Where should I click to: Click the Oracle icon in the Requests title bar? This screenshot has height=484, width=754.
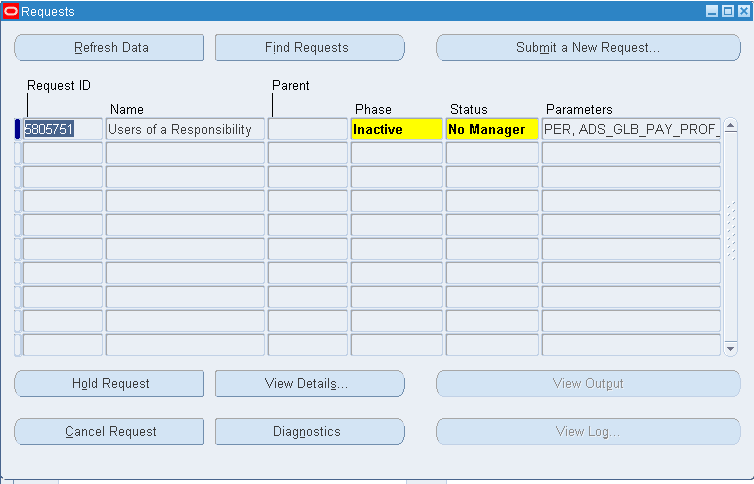pyautogui.click(x=11, y=11)
